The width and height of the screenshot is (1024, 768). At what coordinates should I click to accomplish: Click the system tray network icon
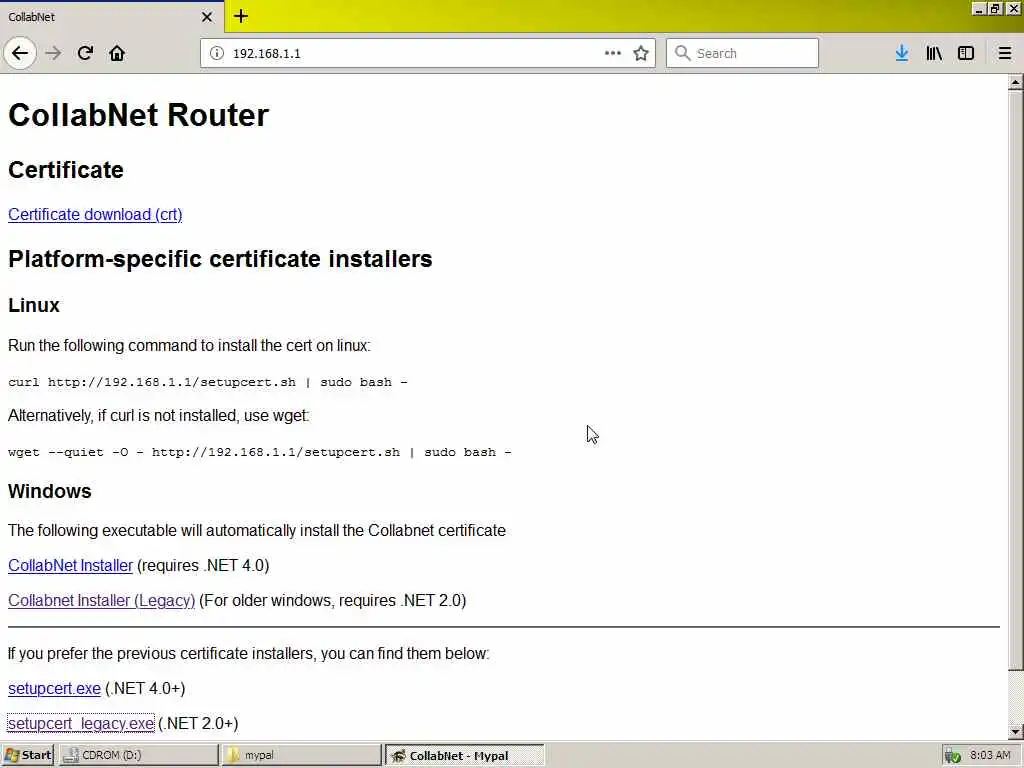953,756
